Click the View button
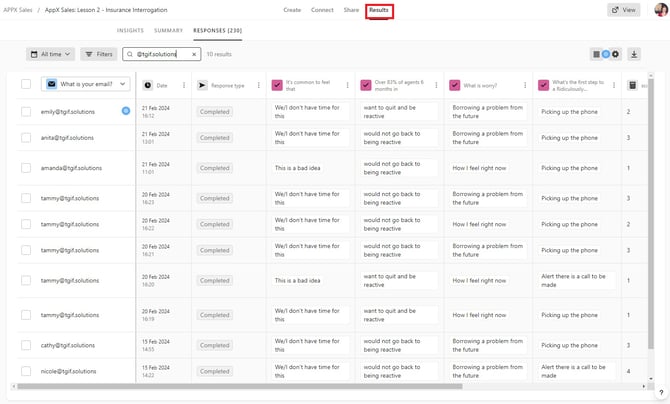This screenshot has height=404, width=670. click(623, 10)
